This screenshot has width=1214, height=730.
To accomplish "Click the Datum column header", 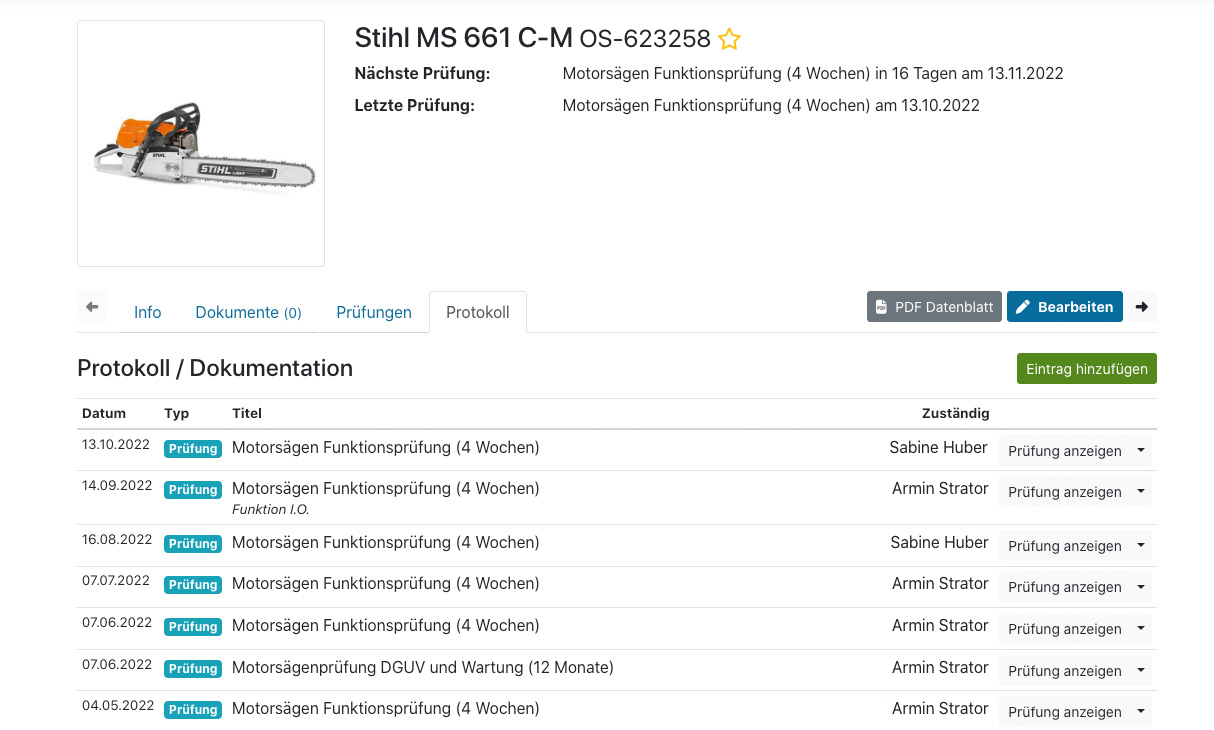I will (104, 413).
